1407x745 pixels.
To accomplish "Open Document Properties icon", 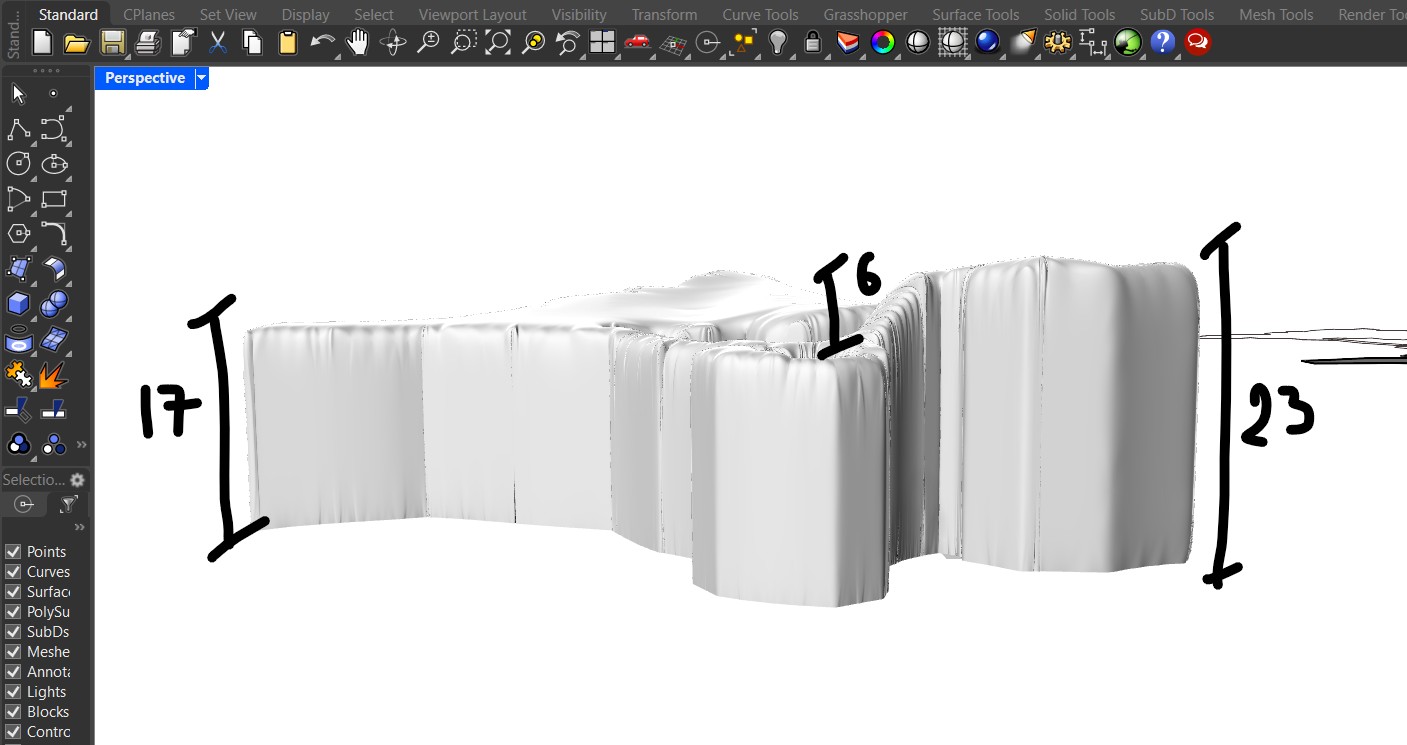I will 183,43.
